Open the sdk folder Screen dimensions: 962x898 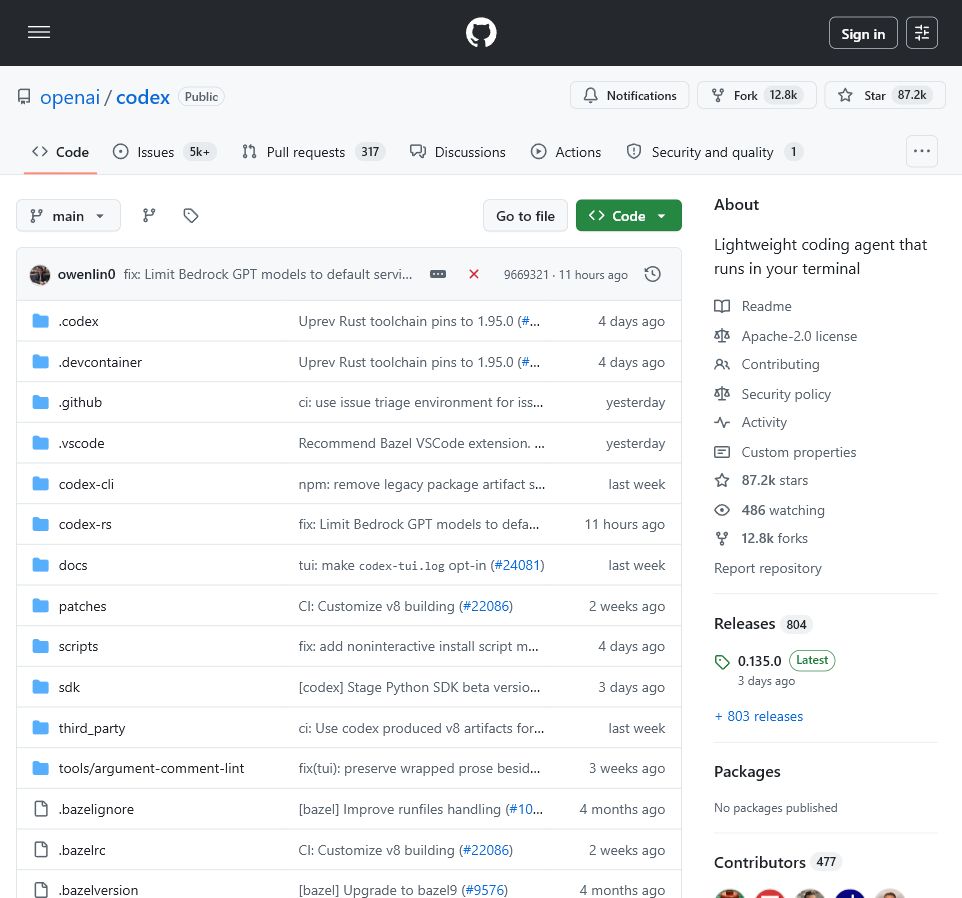[69, 688]
